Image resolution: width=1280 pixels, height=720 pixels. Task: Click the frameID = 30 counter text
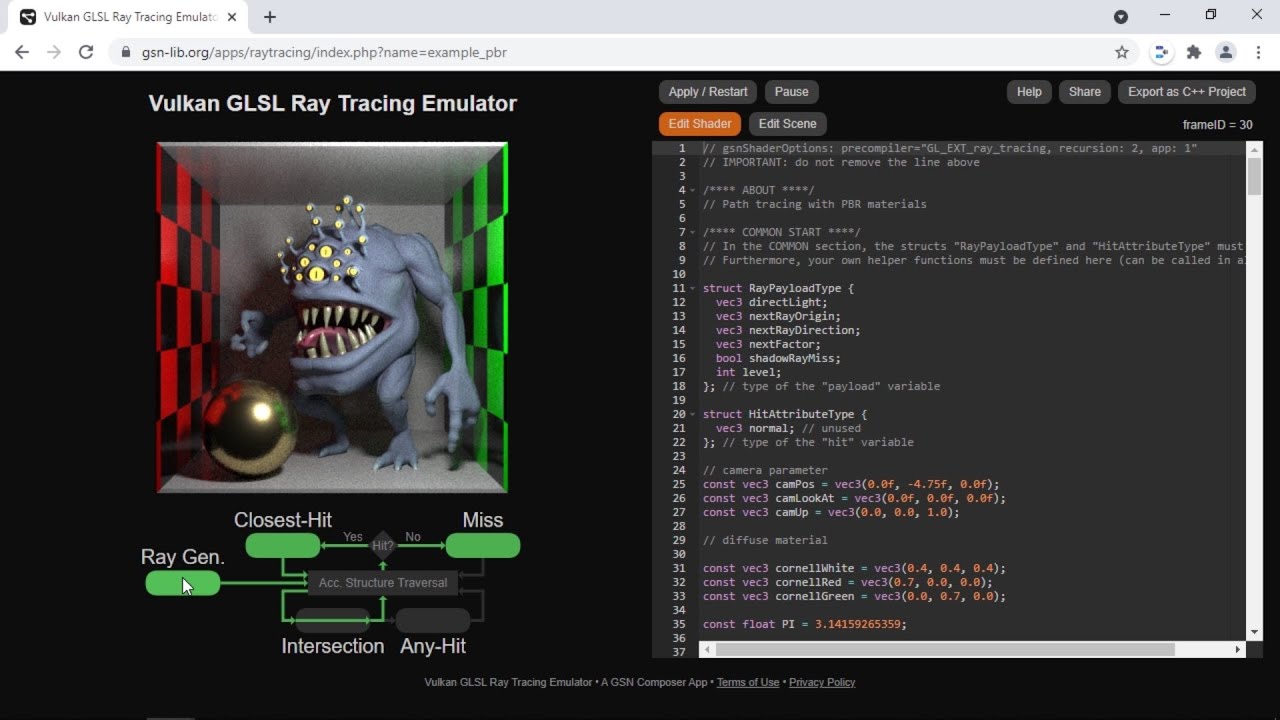pyautogui.click(x=1217, y=125)
